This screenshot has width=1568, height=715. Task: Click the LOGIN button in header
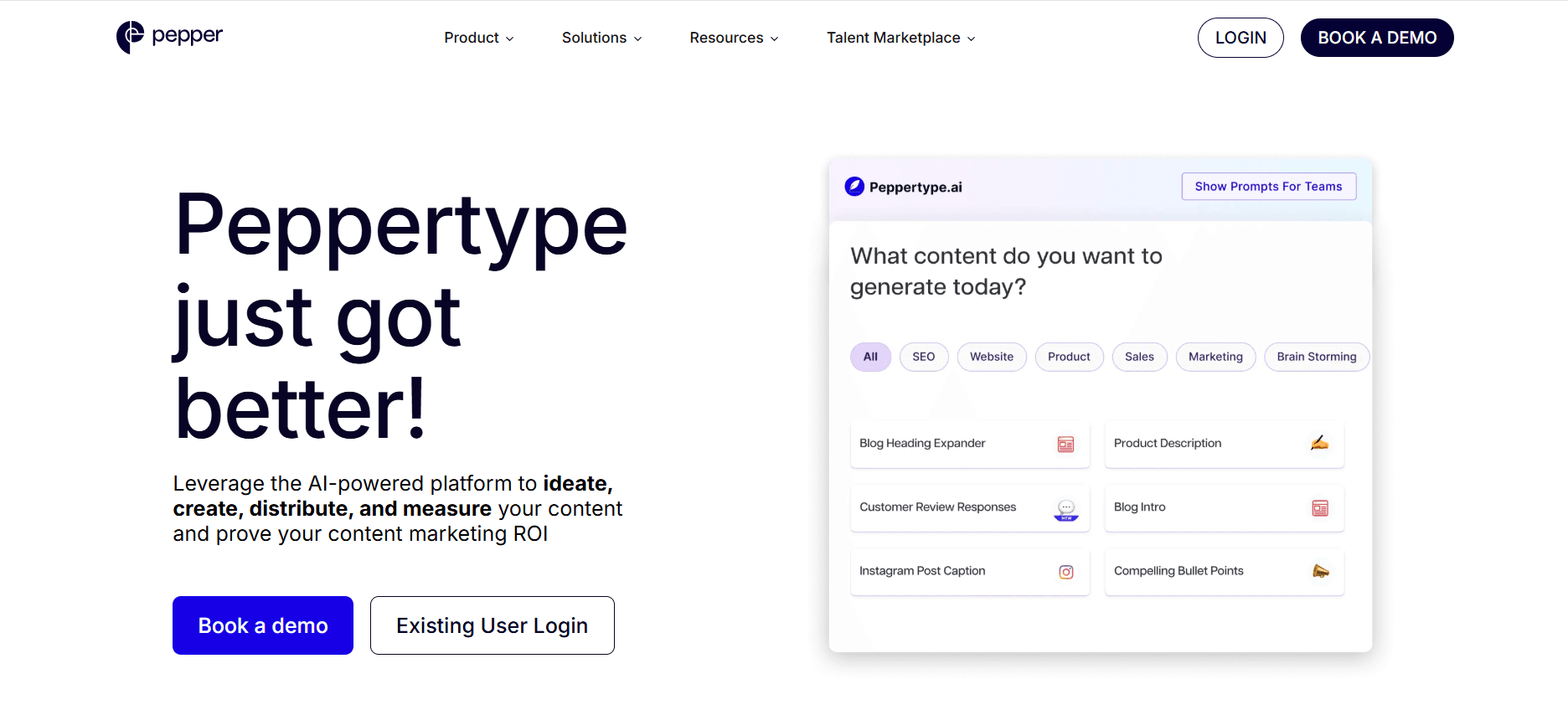[1240, 38]
